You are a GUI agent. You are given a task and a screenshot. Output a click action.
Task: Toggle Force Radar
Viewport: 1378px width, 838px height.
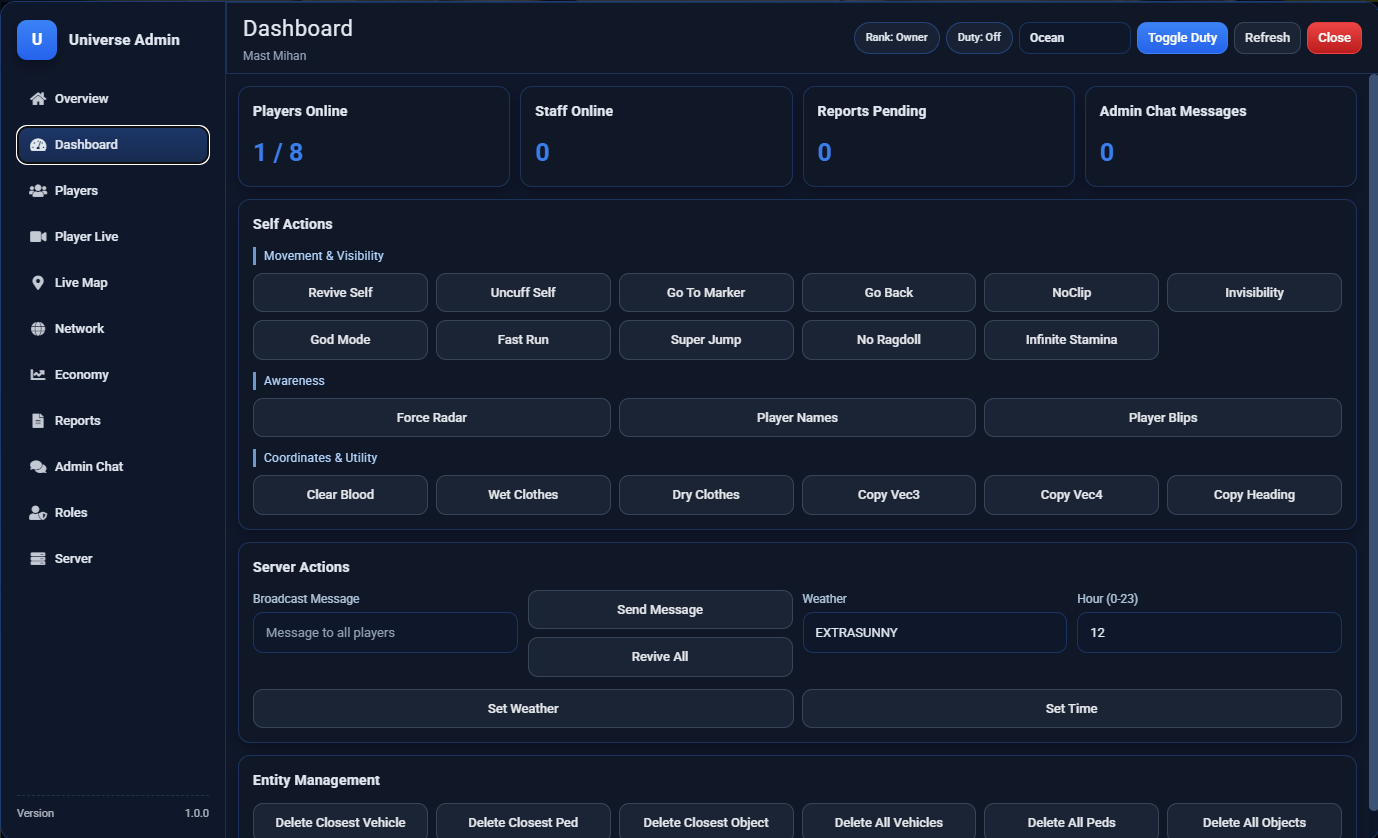432,418
